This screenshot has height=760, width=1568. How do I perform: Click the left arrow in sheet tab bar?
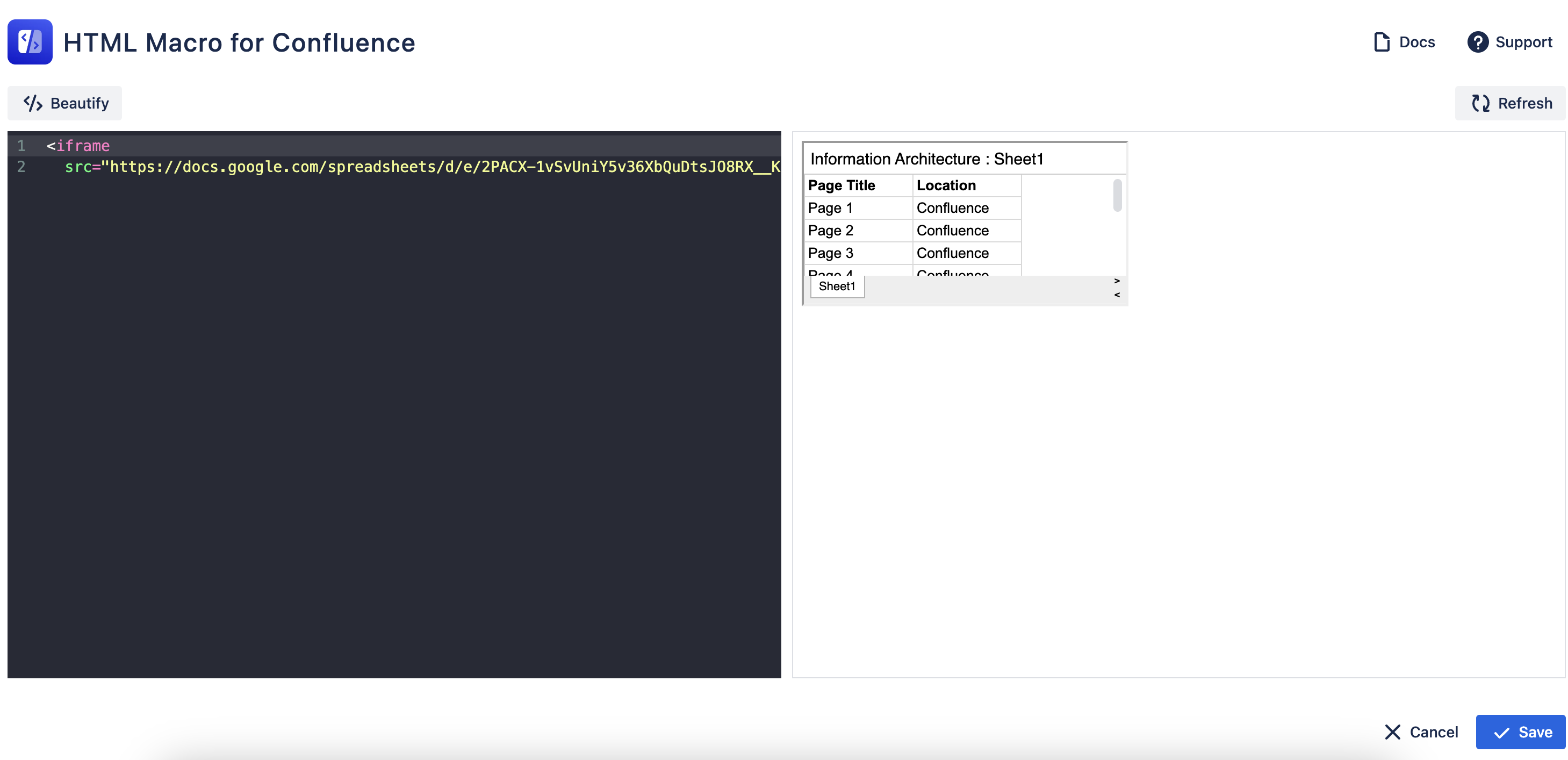(1116, 295)
